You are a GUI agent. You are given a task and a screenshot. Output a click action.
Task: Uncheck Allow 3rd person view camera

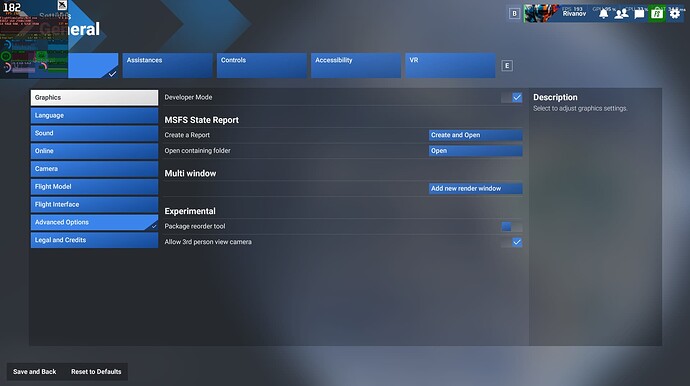[517, 242]
